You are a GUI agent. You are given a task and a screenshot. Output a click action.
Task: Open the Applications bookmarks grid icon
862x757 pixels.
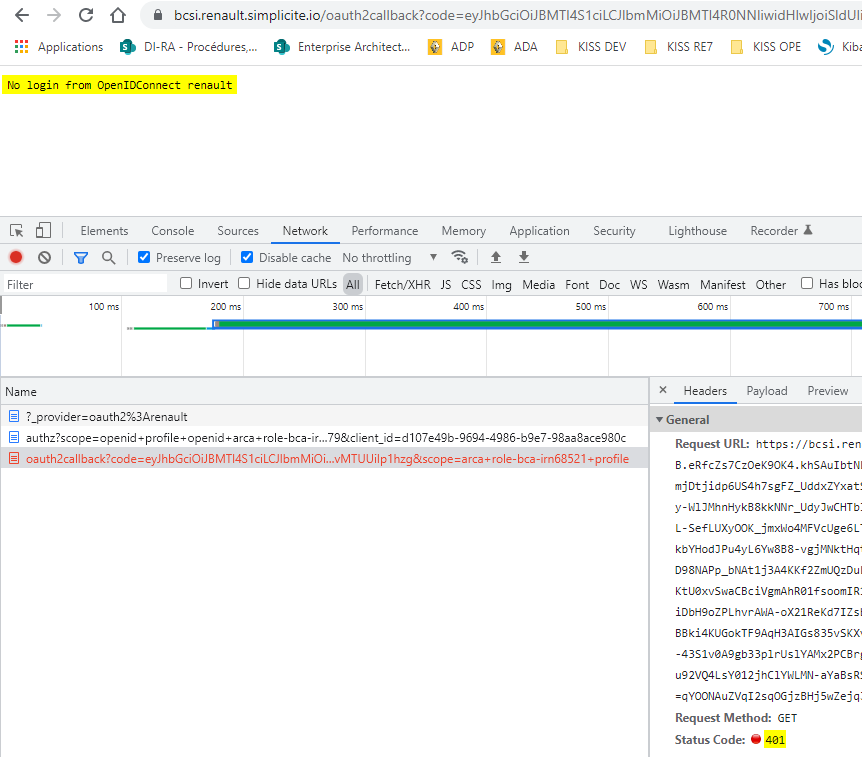pyautogui.click(x=21, y=47)
